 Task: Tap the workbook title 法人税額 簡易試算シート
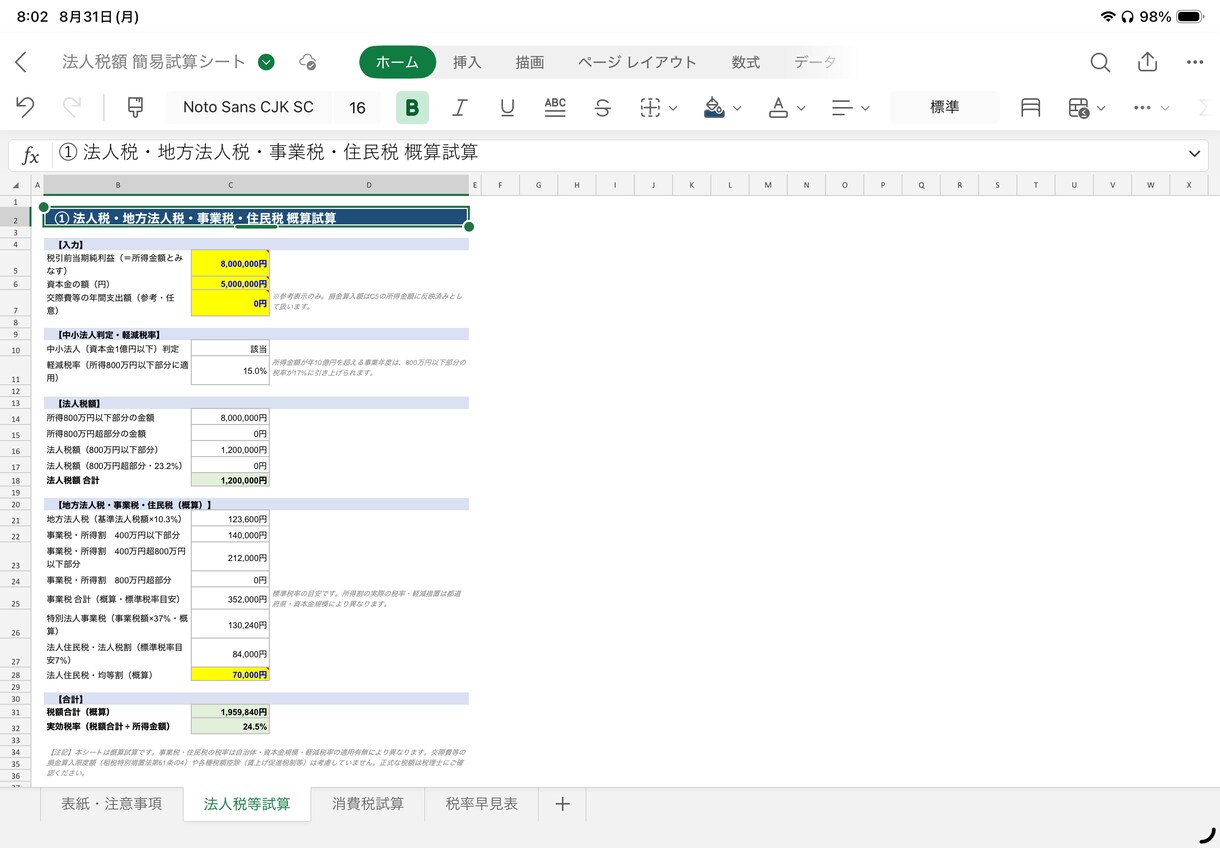coord(154,62)
